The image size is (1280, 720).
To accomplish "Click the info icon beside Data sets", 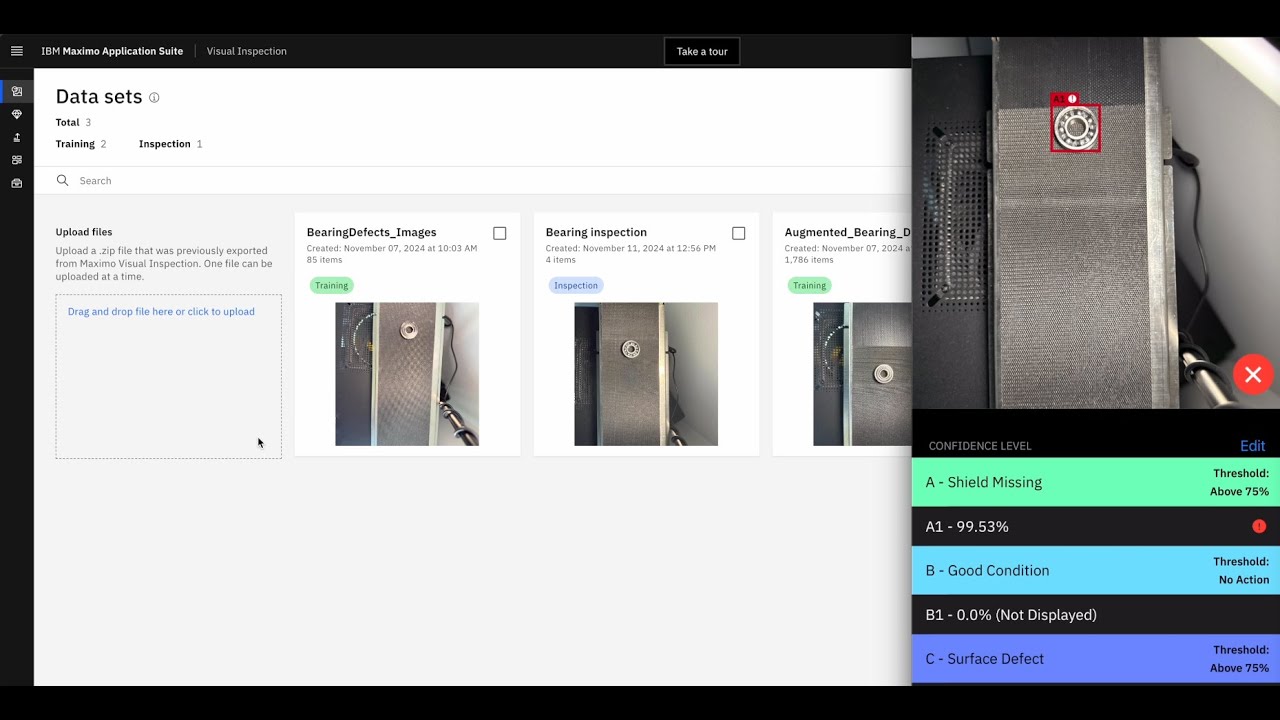I will point(154,98).
